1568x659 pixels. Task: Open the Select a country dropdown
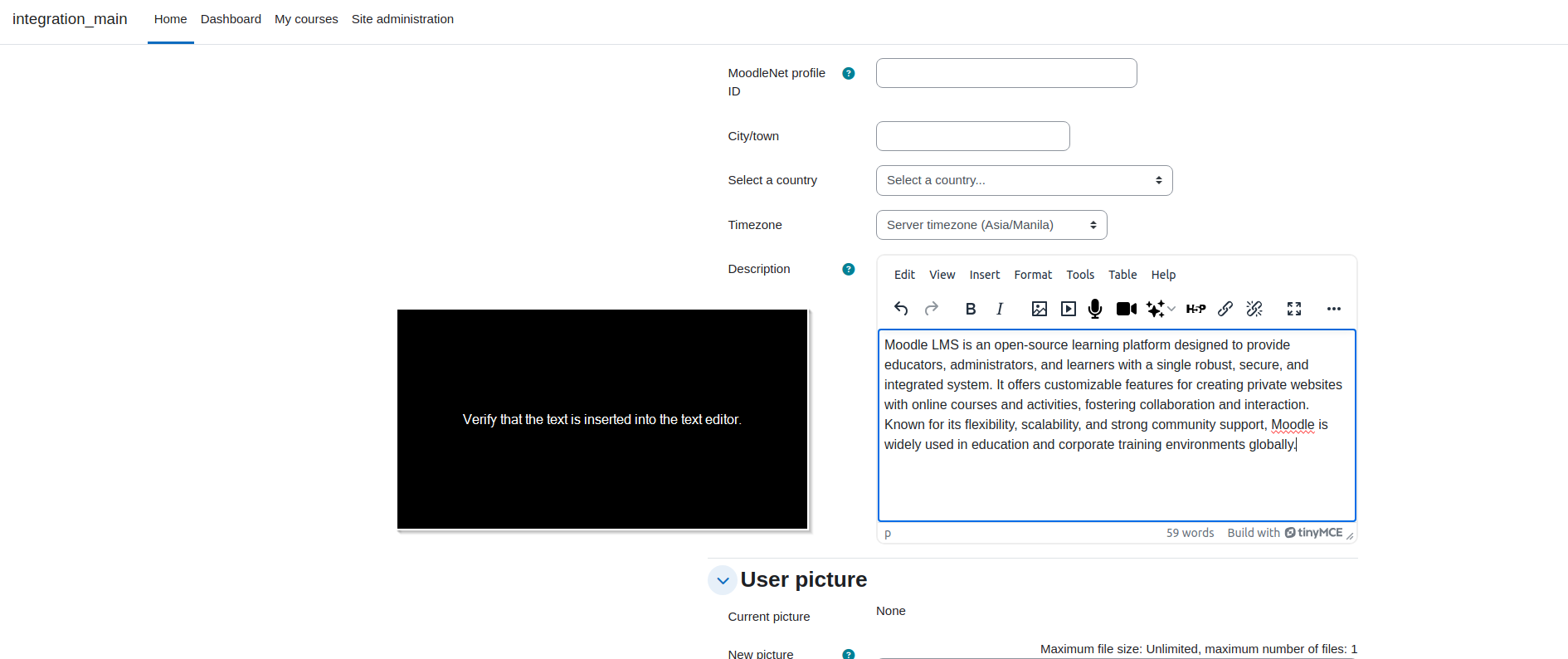point(1024,180)
